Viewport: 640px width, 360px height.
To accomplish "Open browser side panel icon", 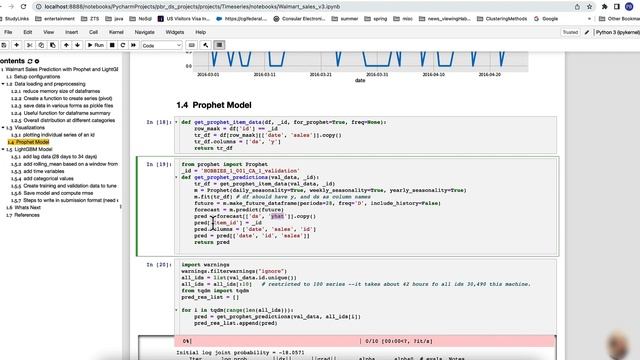I will [617, 7].
